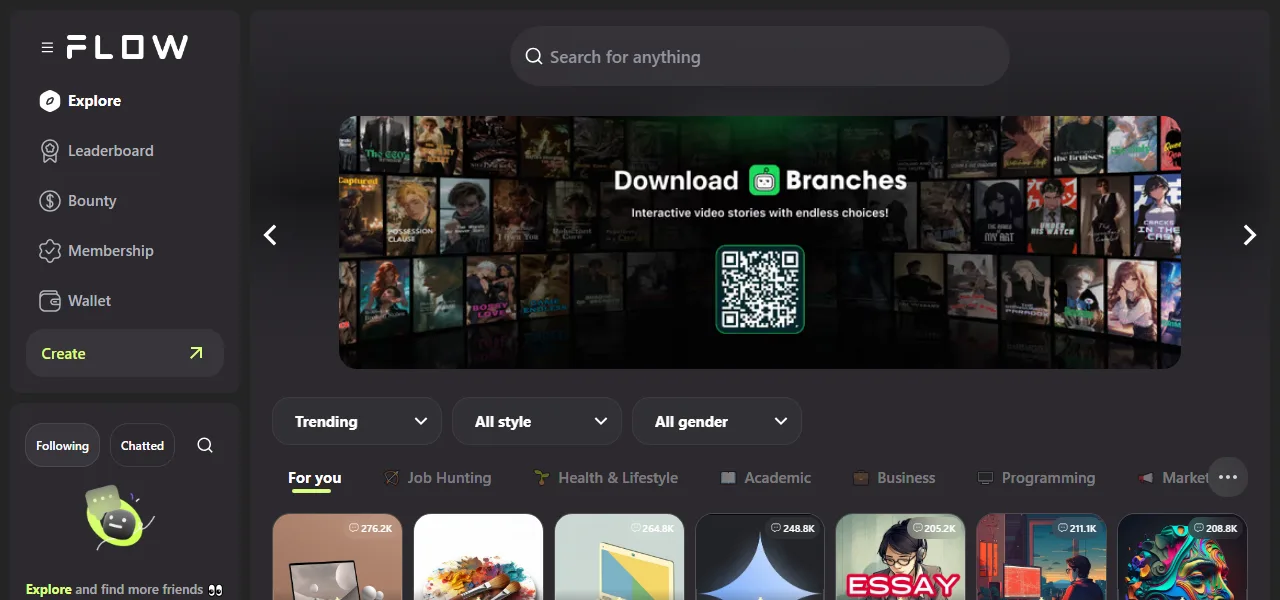Image resolution: width=1280 pixels, height=600 pixels.
Task: Select the Marketing category tab
Action: (x=1172, y=478)
